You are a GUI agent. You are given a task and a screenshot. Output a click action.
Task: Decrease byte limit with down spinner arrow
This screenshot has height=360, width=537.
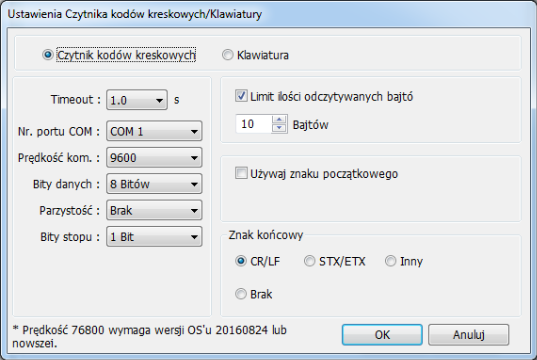279,128
